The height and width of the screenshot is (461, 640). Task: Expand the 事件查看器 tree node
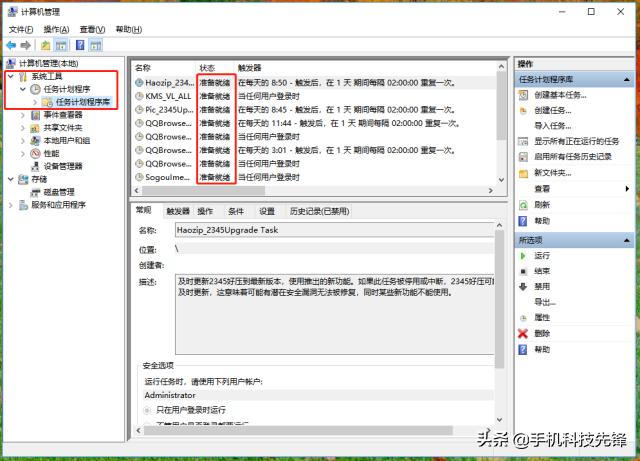[x=23, y=115]
